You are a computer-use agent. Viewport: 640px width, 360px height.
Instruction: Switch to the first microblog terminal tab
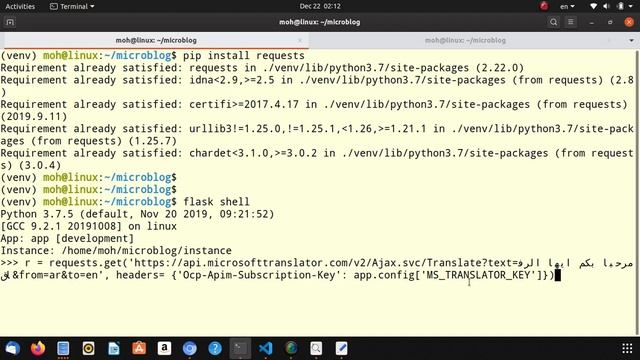156,40
